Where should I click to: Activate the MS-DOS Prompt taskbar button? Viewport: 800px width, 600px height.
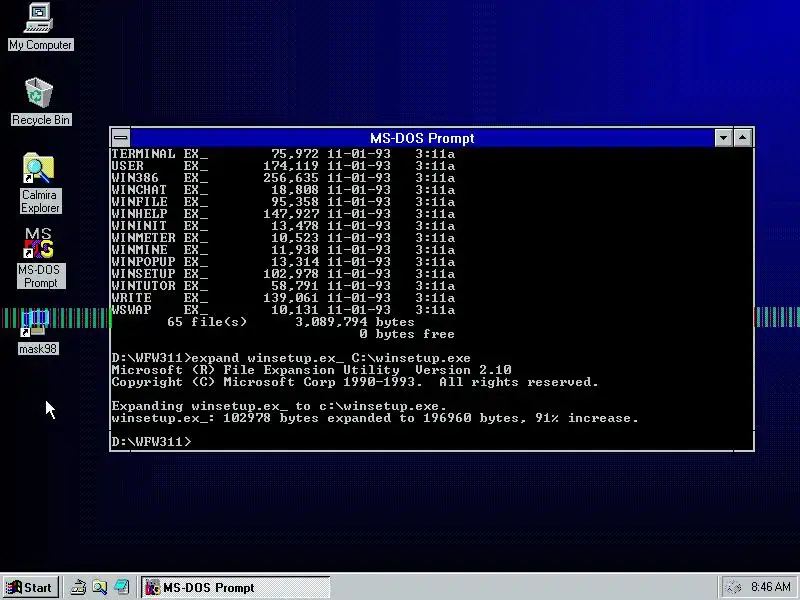point(236,587)
